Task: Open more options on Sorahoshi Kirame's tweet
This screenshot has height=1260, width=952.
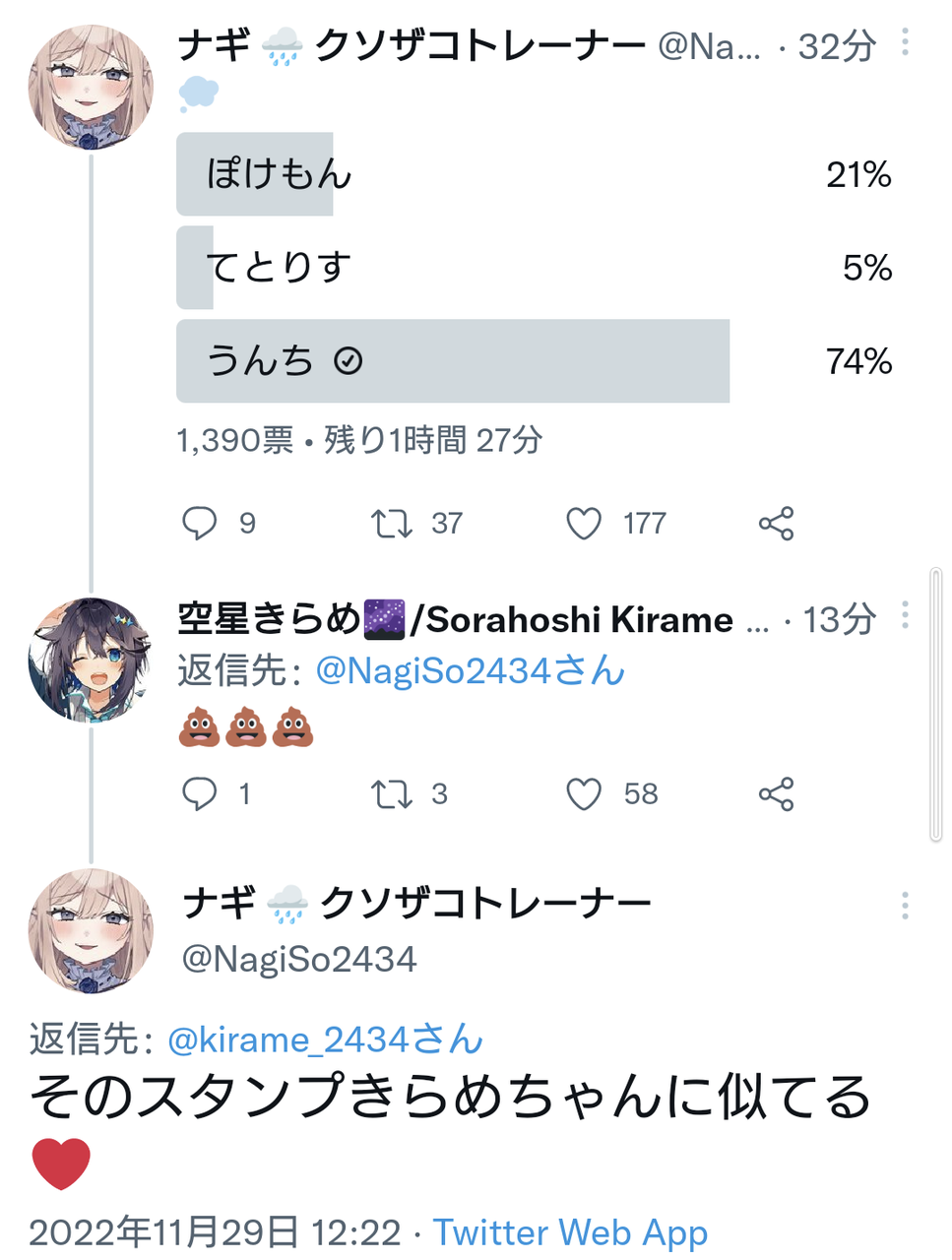Action: point(905,615)
